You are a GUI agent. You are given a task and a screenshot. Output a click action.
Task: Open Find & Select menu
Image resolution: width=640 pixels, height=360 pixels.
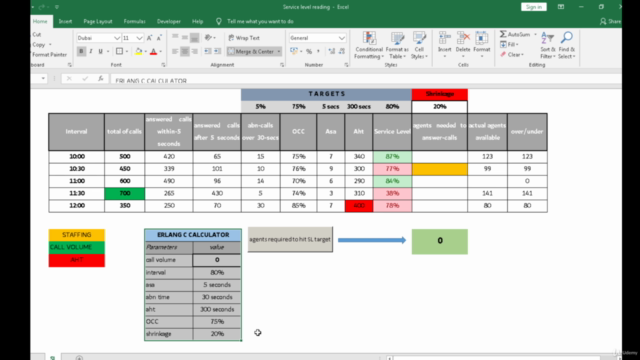(x=567, y=45)
